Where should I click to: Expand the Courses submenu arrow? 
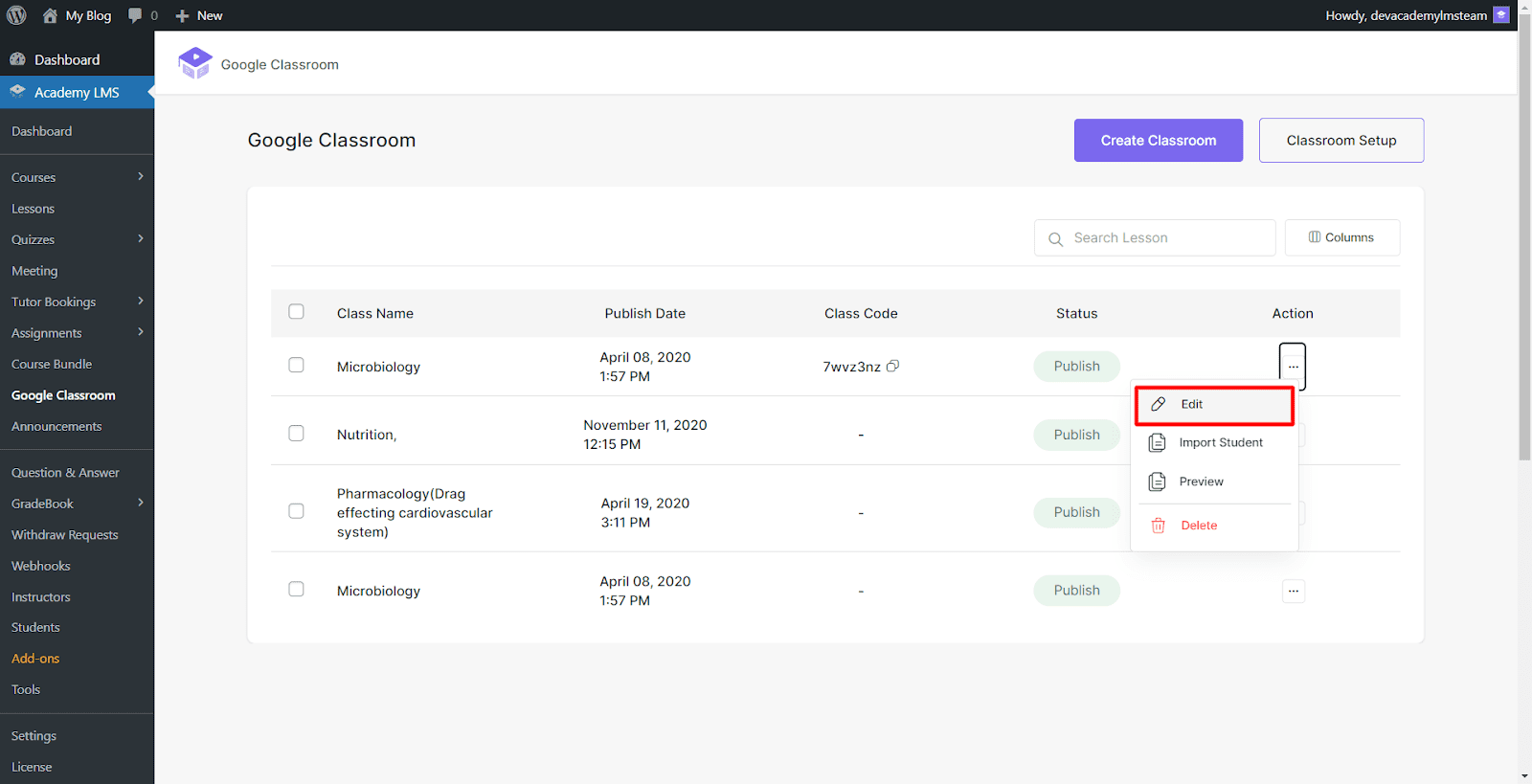[140, 177]
